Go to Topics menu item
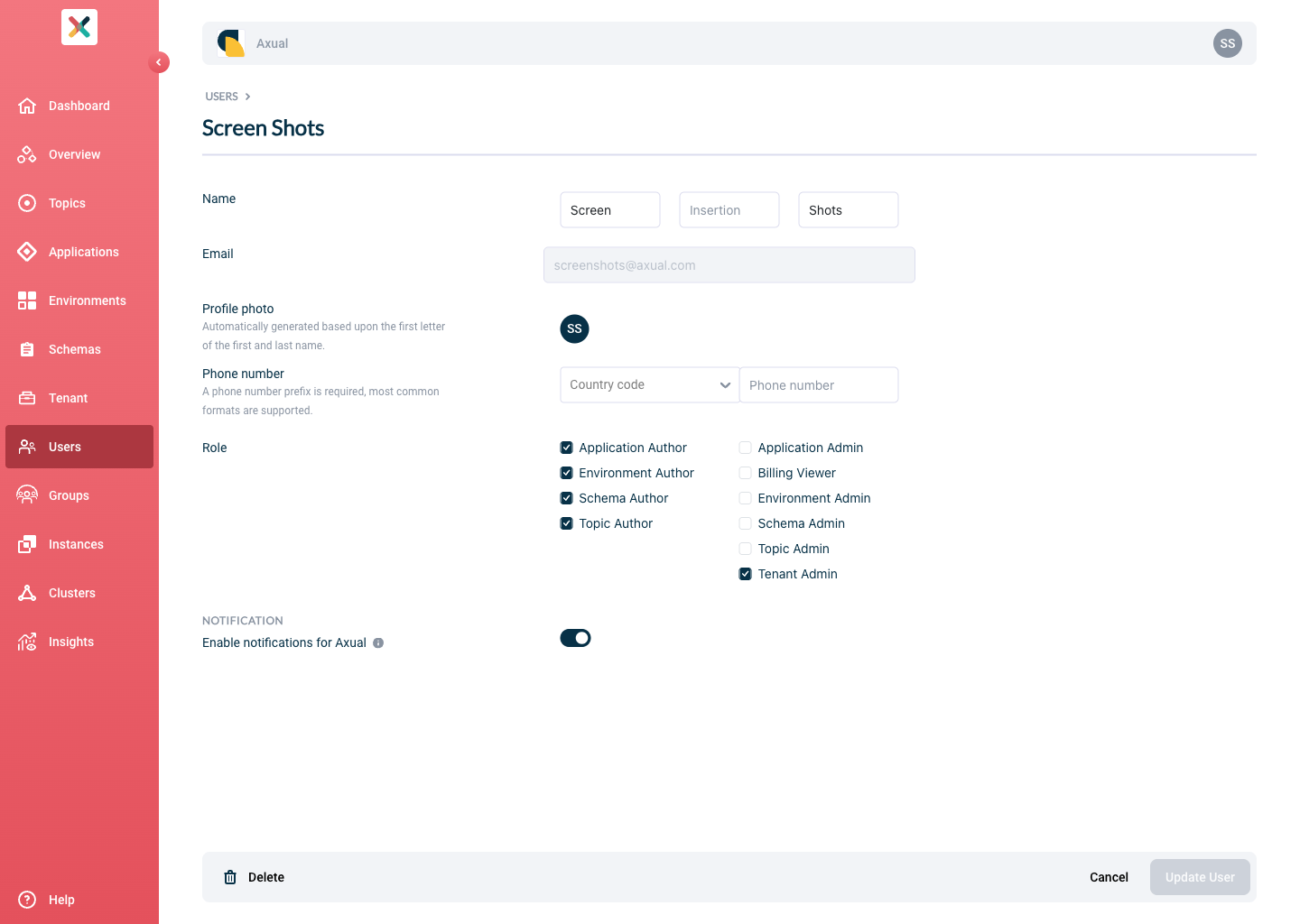The height and width of the screenshot is (924, 1300). pyautogui.click(x=79, y=203)
